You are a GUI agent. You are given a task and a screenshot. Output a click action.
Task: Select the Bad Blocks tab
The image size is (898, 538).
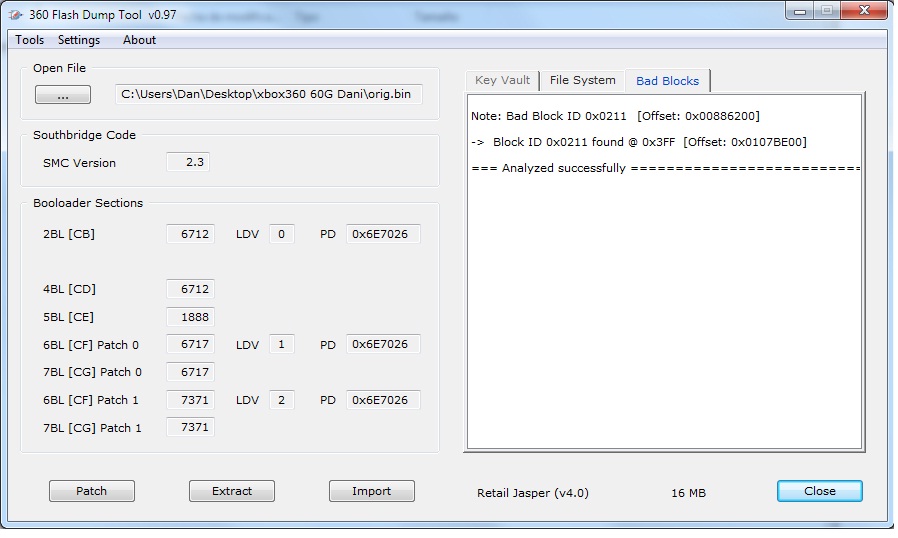tap(668, 81)
